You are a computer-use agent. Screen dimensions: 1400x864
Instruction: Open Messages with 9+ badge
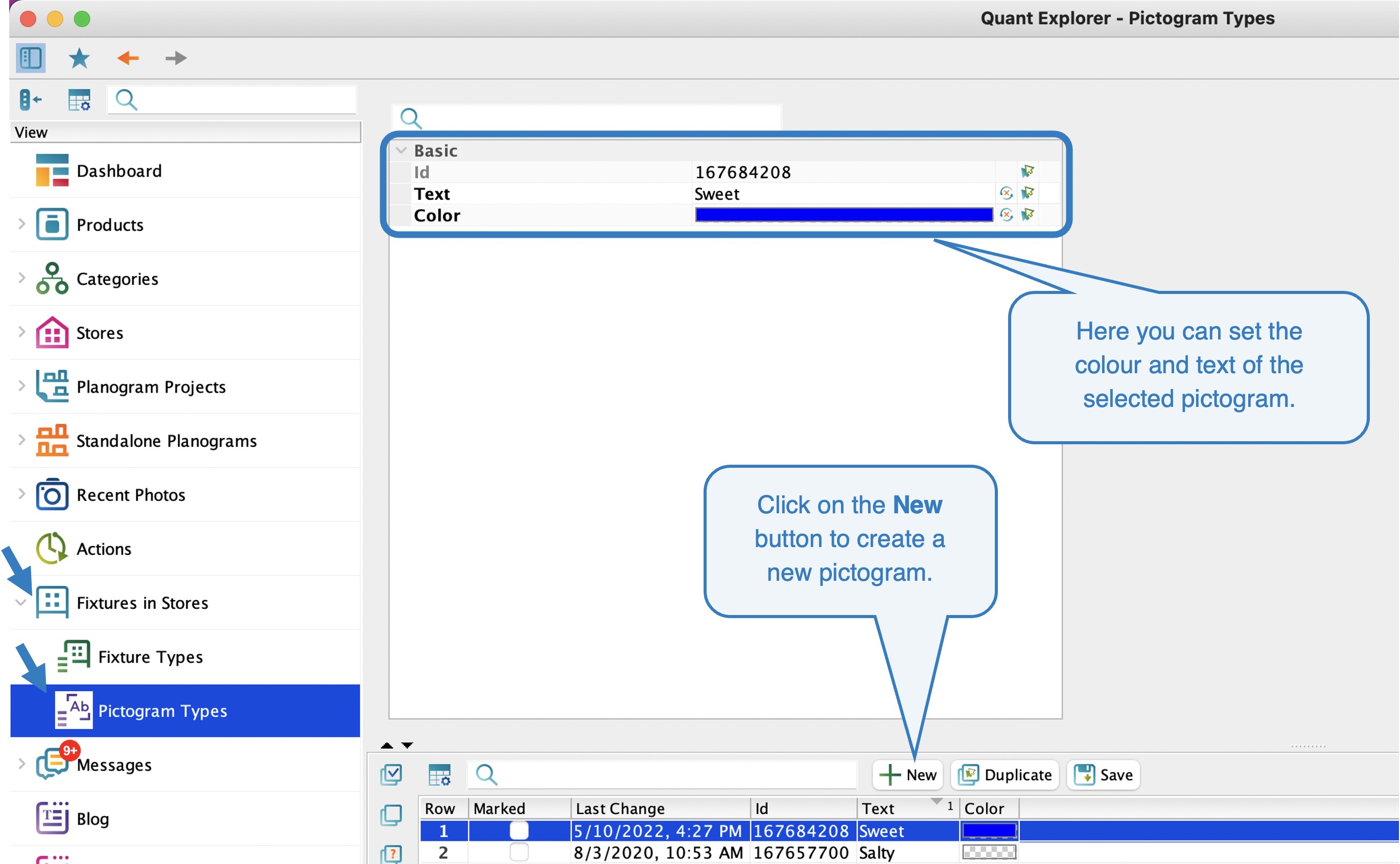click(x=185, y=765)
